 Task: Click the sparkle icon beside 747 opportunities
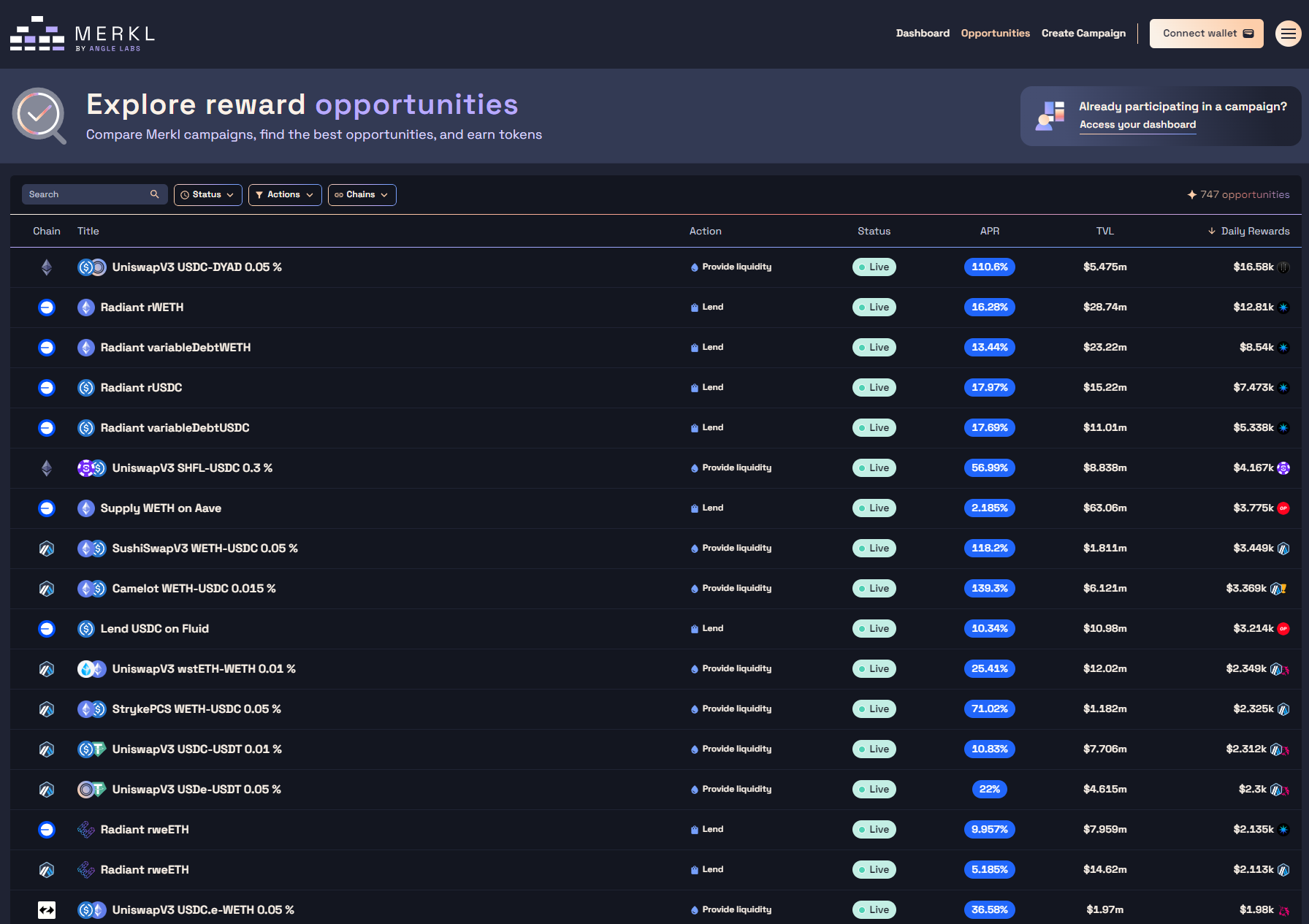1192,194
